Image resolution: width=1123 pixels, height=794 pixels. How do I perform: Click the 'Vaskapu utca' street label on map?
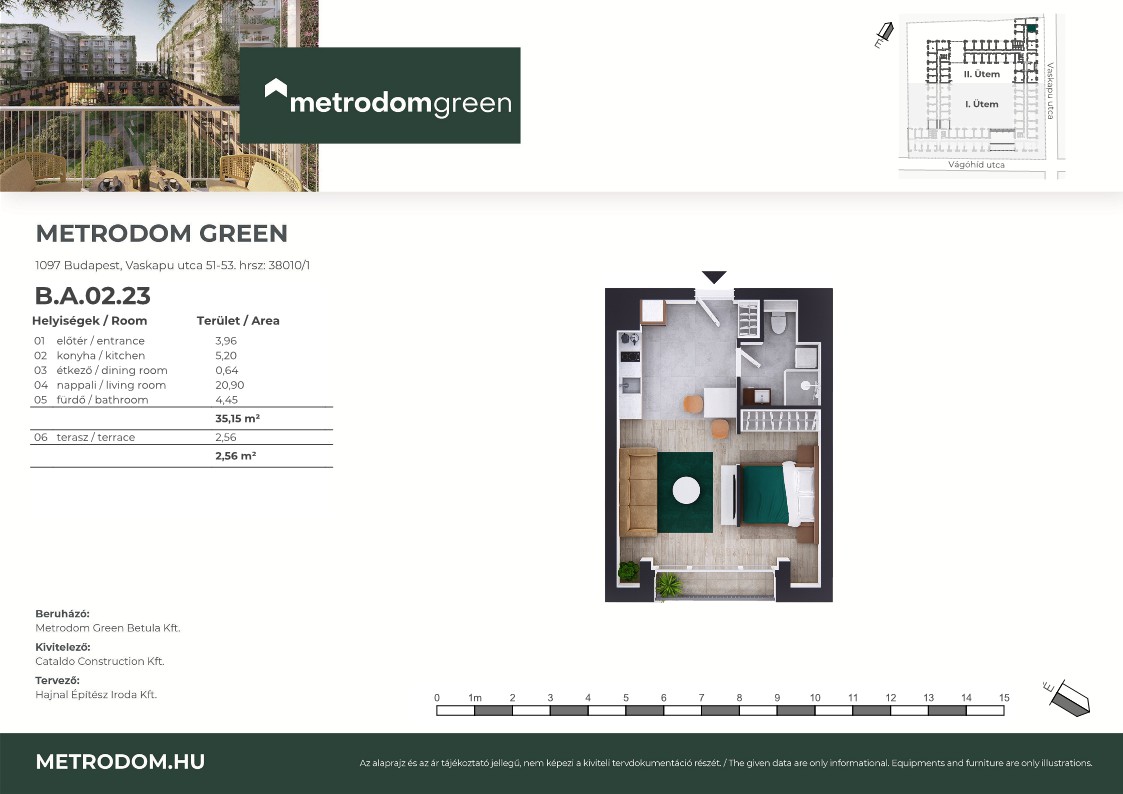coord(1050,90)
